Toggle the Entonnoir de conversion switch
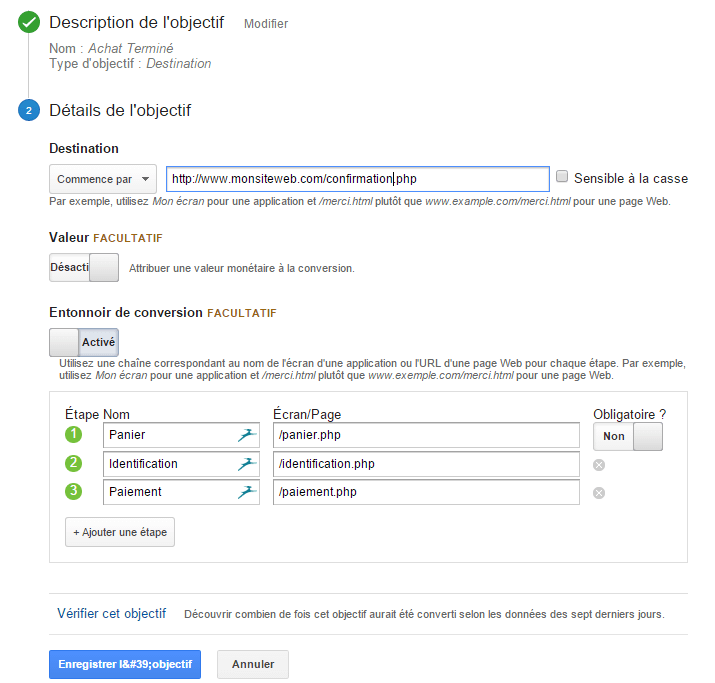715x683 pixels. 84,342
